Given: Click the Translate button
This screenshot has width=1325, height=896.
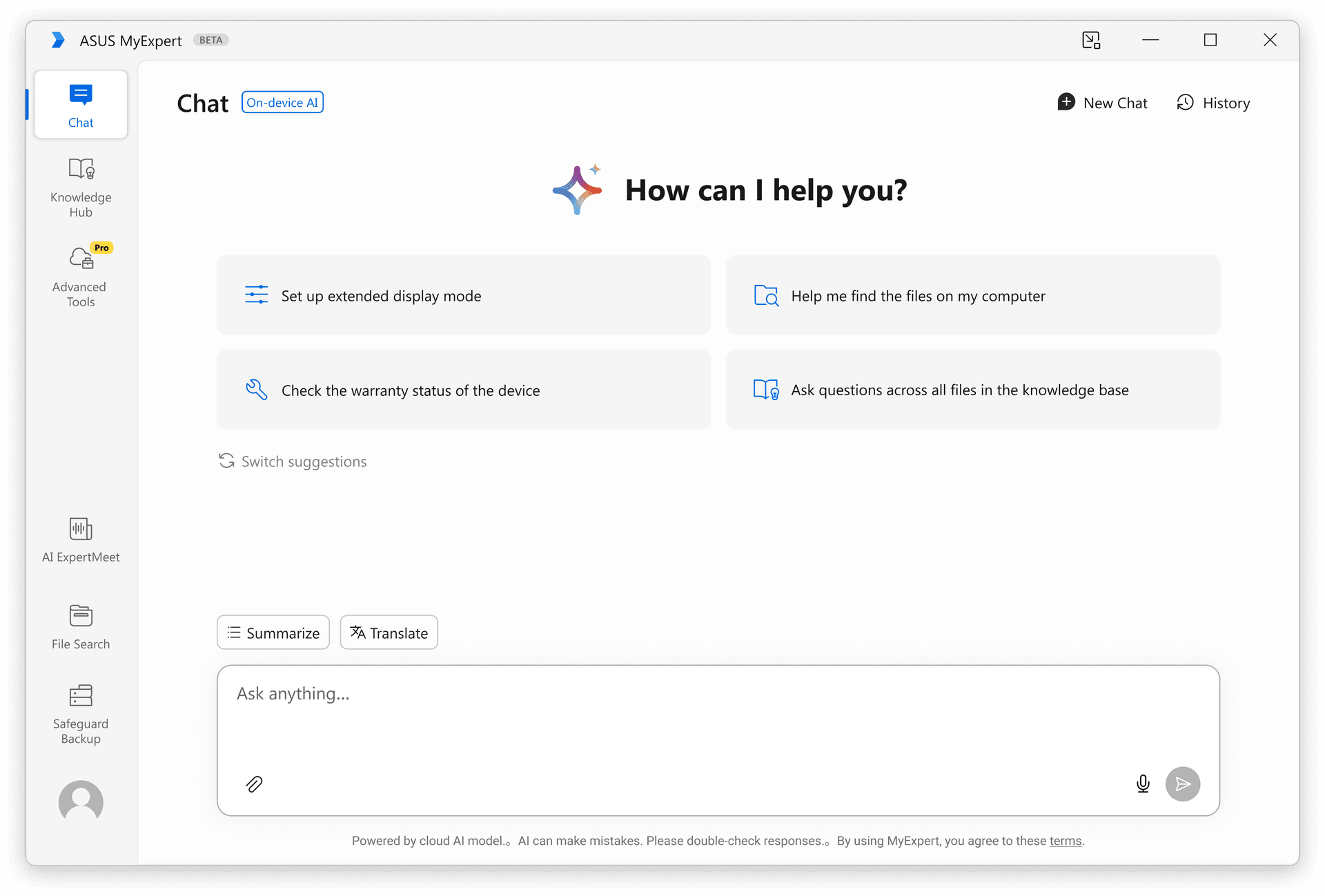Looking at the screenshot, I should click(x=389, y=633).
